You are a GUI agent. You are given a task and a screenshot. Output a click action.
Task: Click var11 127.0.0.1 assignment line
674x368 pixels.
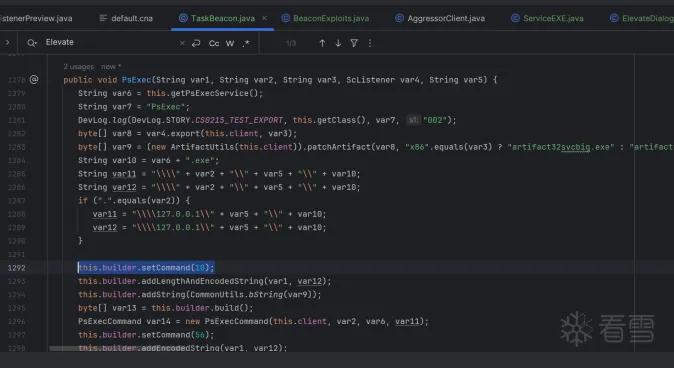coord(209,214)
